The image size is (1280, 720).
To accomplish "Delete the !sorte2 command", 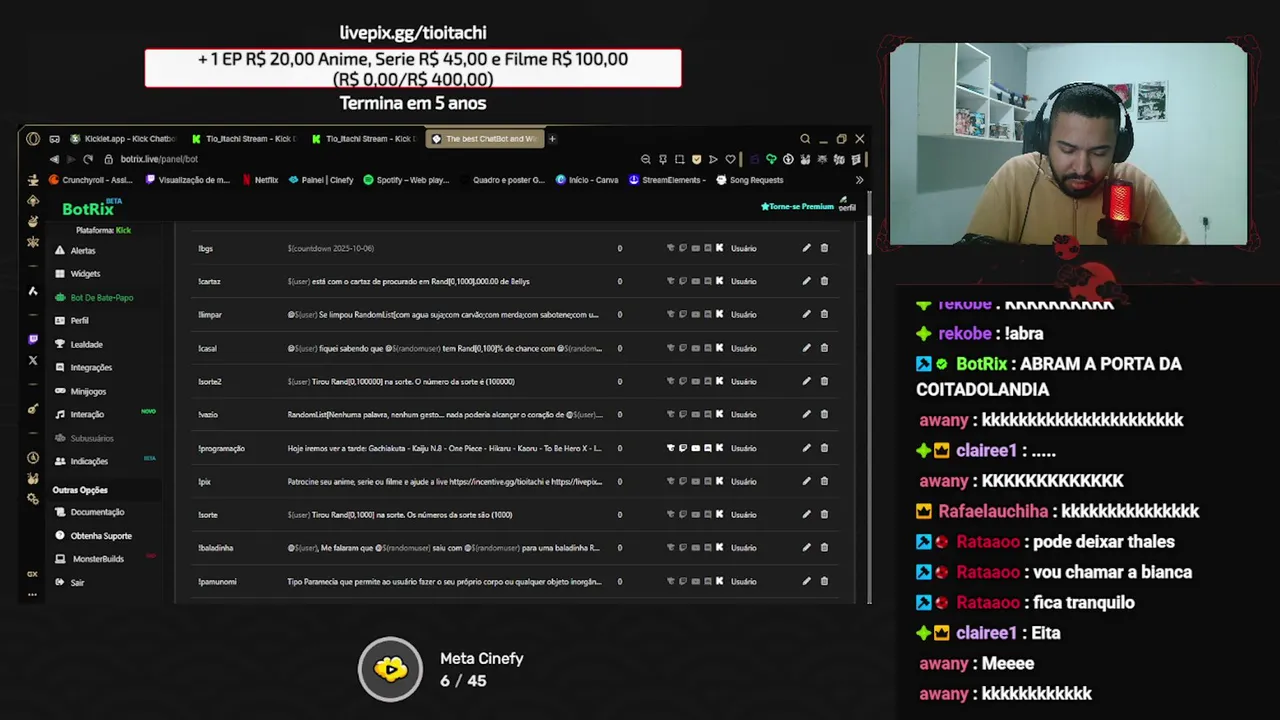I will pos(824,381).
